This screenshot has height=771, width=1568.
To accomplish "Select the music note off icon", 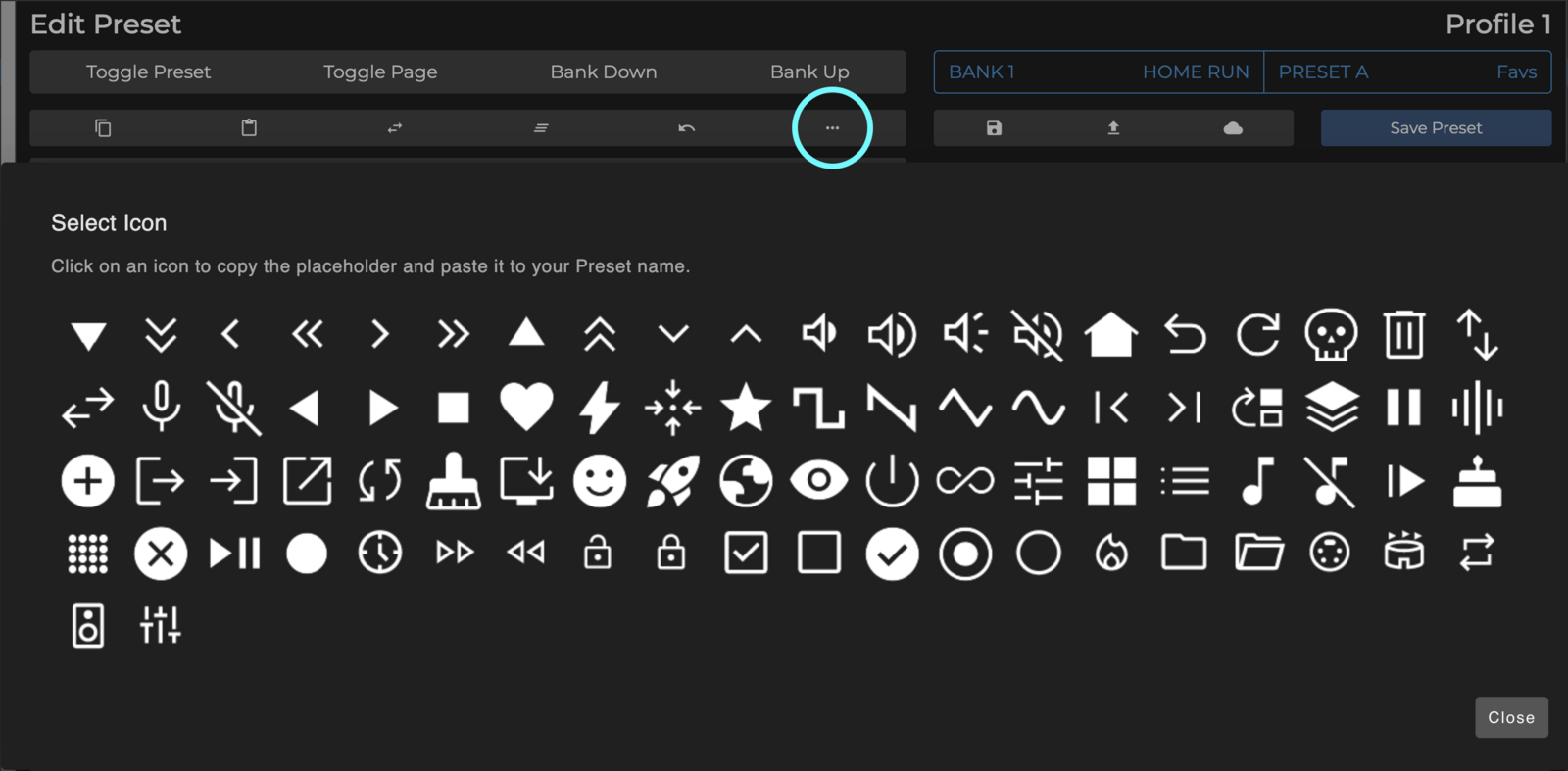I will click(1330, 481).
